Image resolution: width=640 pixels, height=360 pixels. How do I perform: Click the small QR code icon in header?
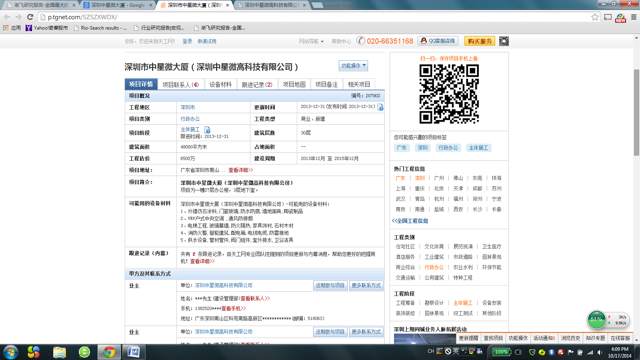(504, 41)
